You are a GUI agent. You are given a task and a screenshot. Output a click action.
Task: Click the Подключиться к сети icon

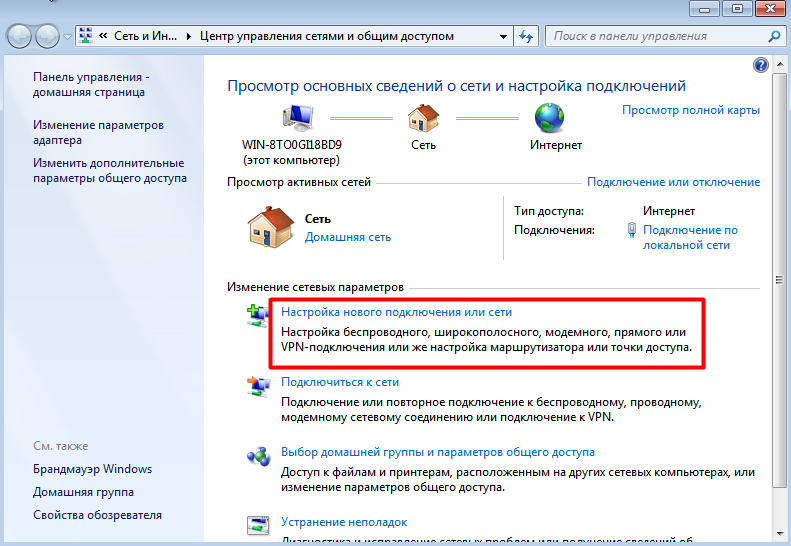point(258,385)
